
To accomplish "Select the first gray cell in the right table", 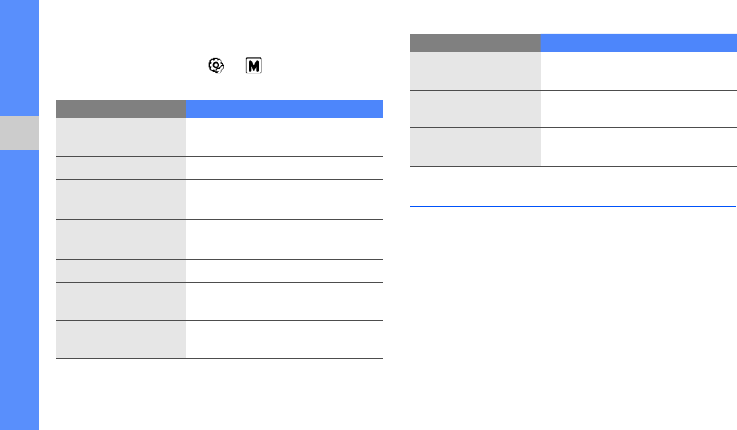I will pos(476,70).
